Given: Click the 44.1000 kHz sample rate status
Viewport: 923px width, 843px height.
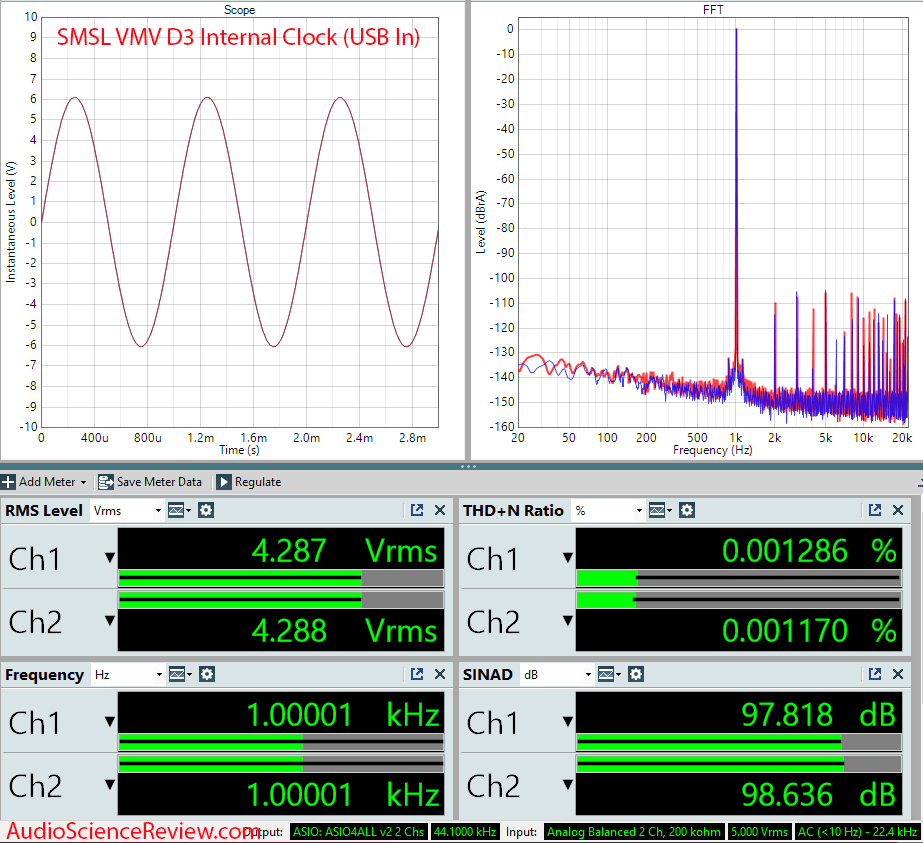Looking at the screenshot, I should coord(465,832).
